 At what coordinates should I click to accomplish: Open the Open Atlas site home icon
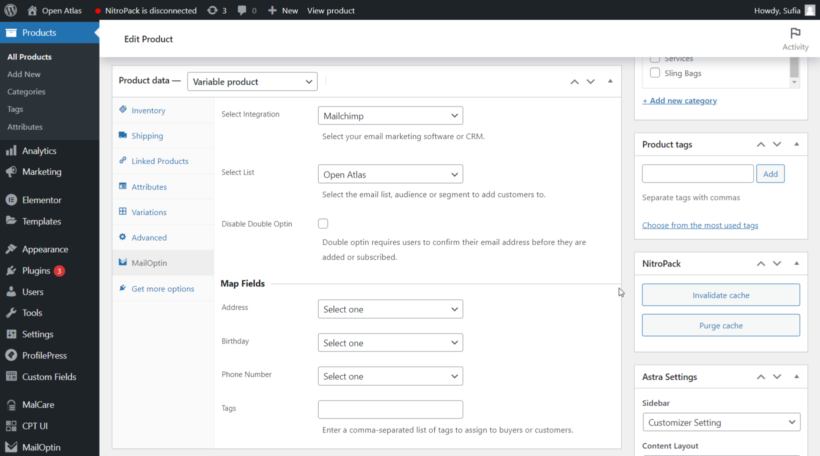tap(32, 10)
